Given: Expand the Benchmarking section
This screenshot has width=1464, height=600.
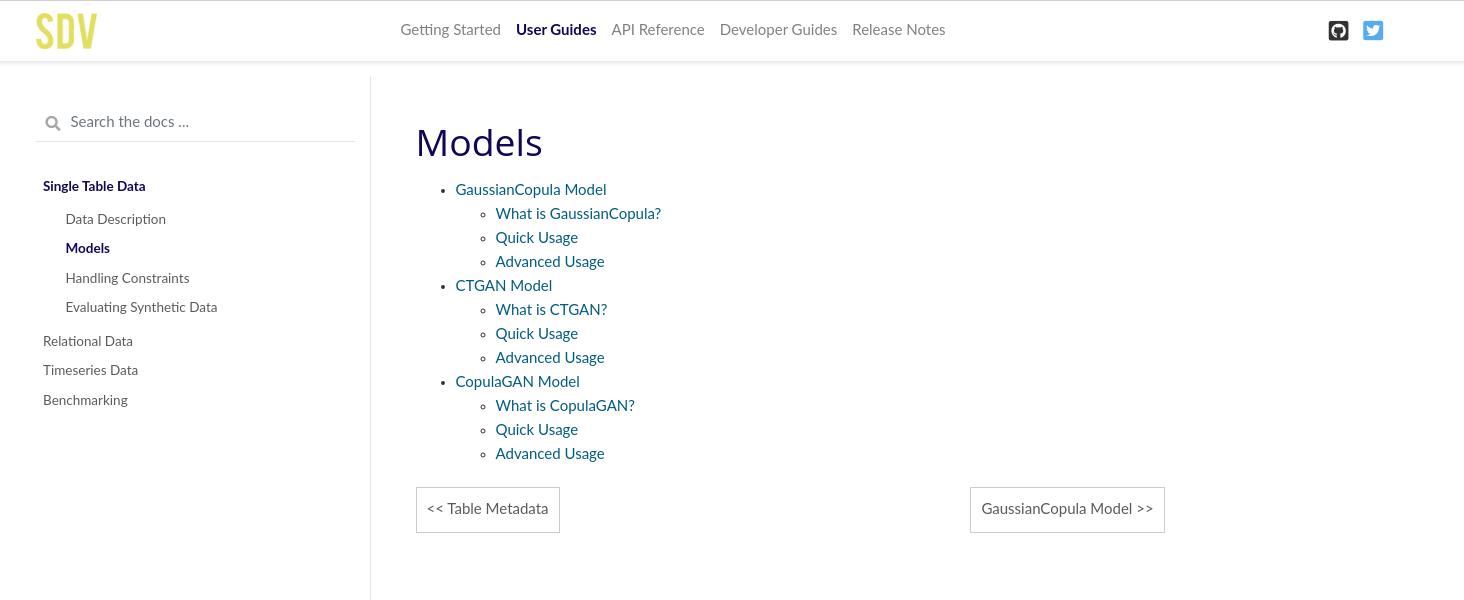Looking at the screenshot, I should pyautogui.click(x=85, y=400).
